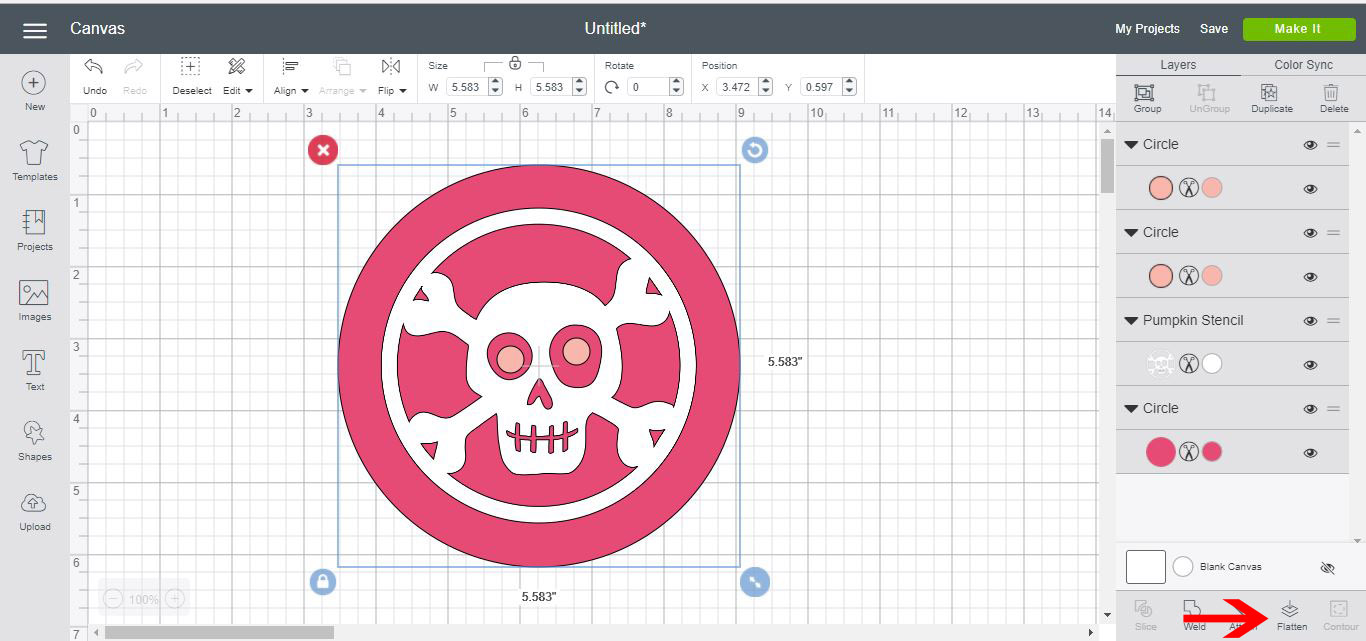Click the Upload icon
The height and width of the screenshot is (641, 1366).
[x=33, y=512]
